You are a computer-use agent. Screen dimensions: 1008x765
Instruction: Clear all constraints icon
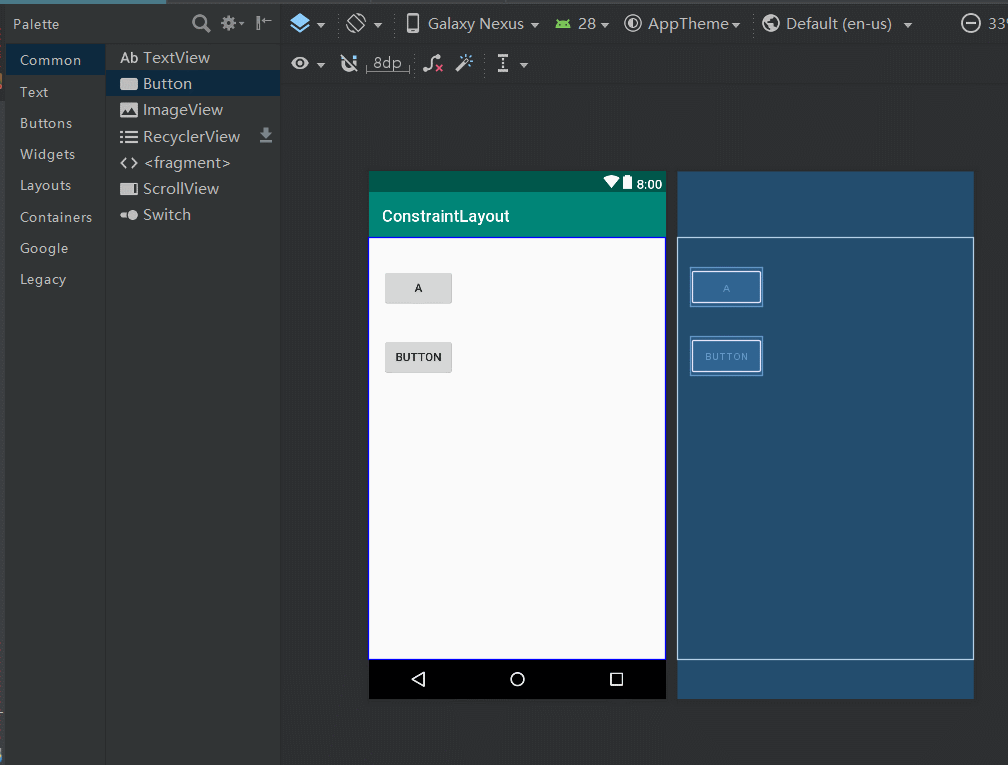433,64
